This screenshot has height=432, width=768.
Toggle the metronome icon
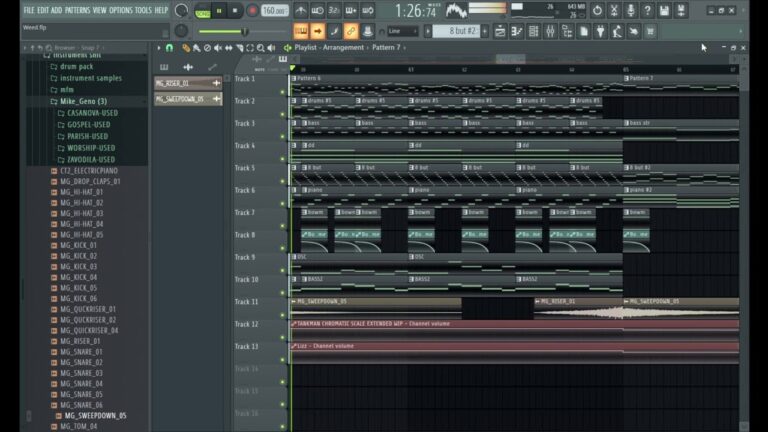tap(300, 11)
